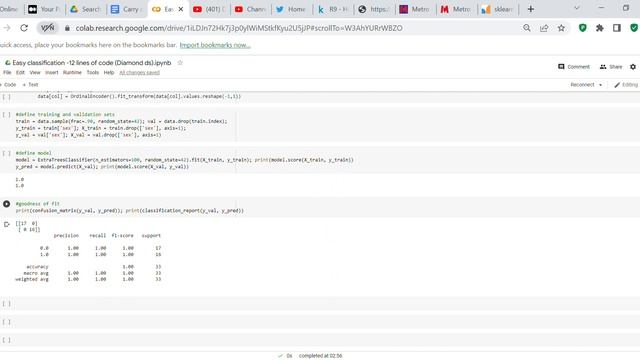Screen dimensions: 640x360
Task: Open the Insert menu
Action: [x=52, y=72]
